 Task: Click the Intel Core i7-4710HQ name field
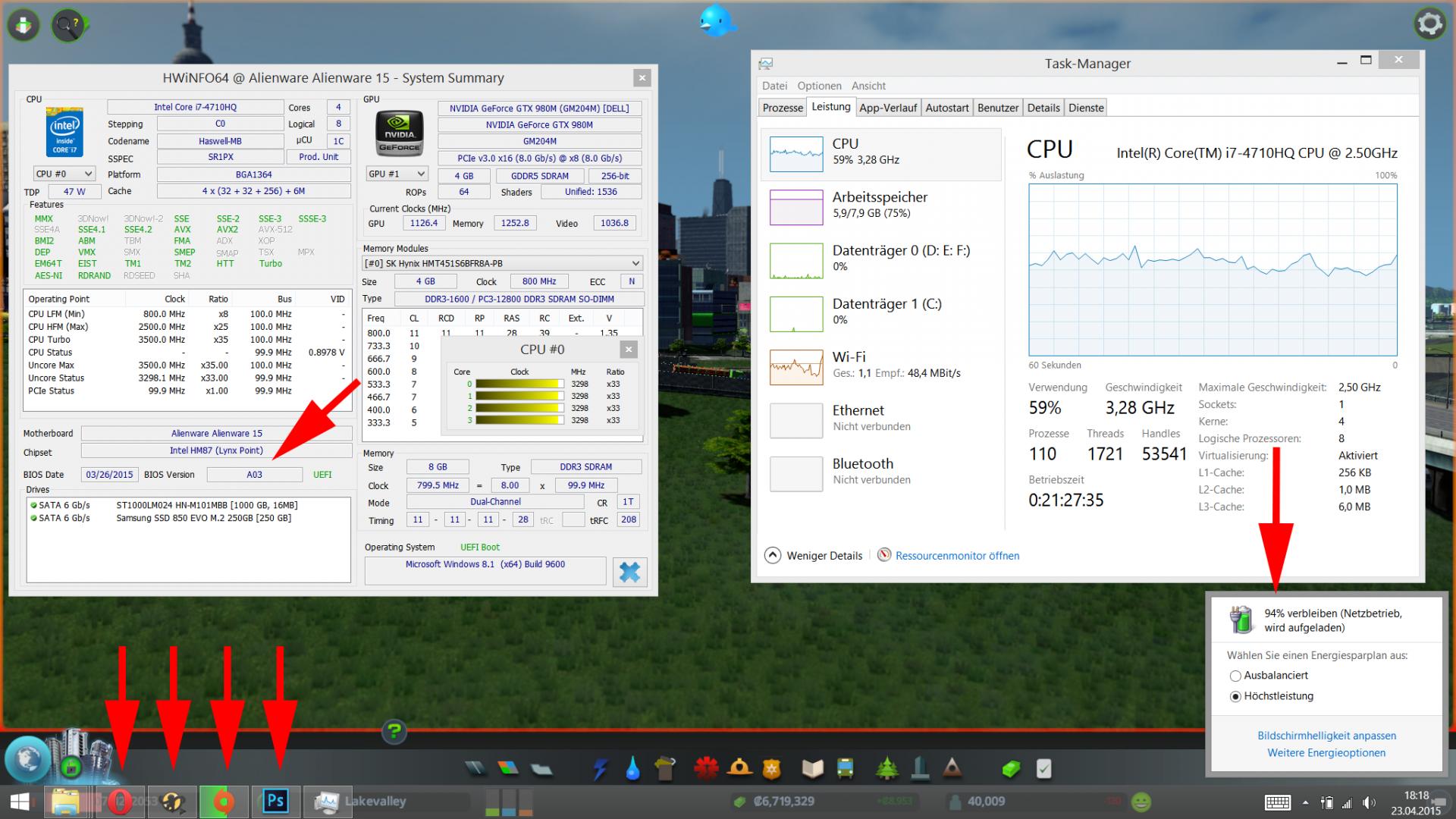(x=196, y=107)
